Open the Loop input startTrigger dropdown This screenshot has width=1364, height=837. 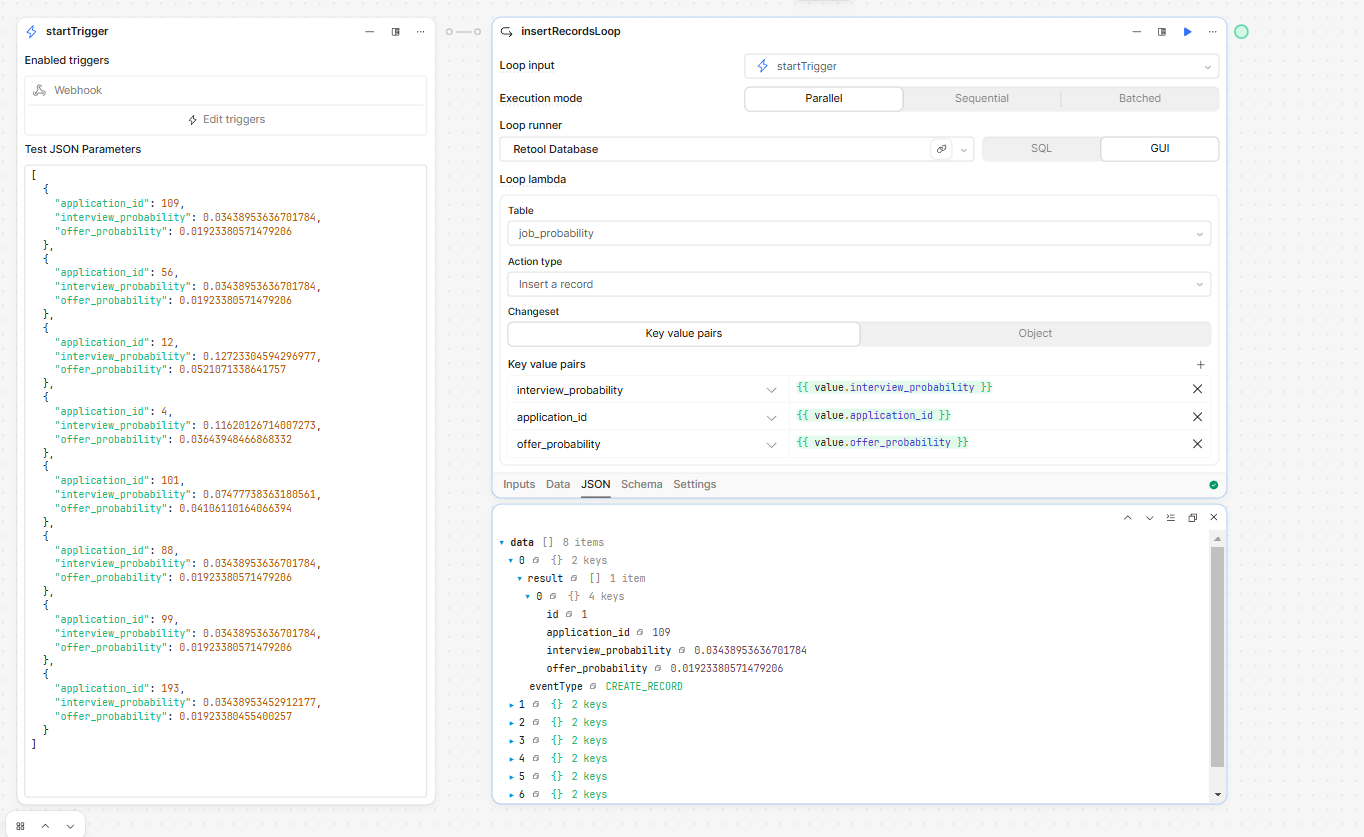(981, 66)
